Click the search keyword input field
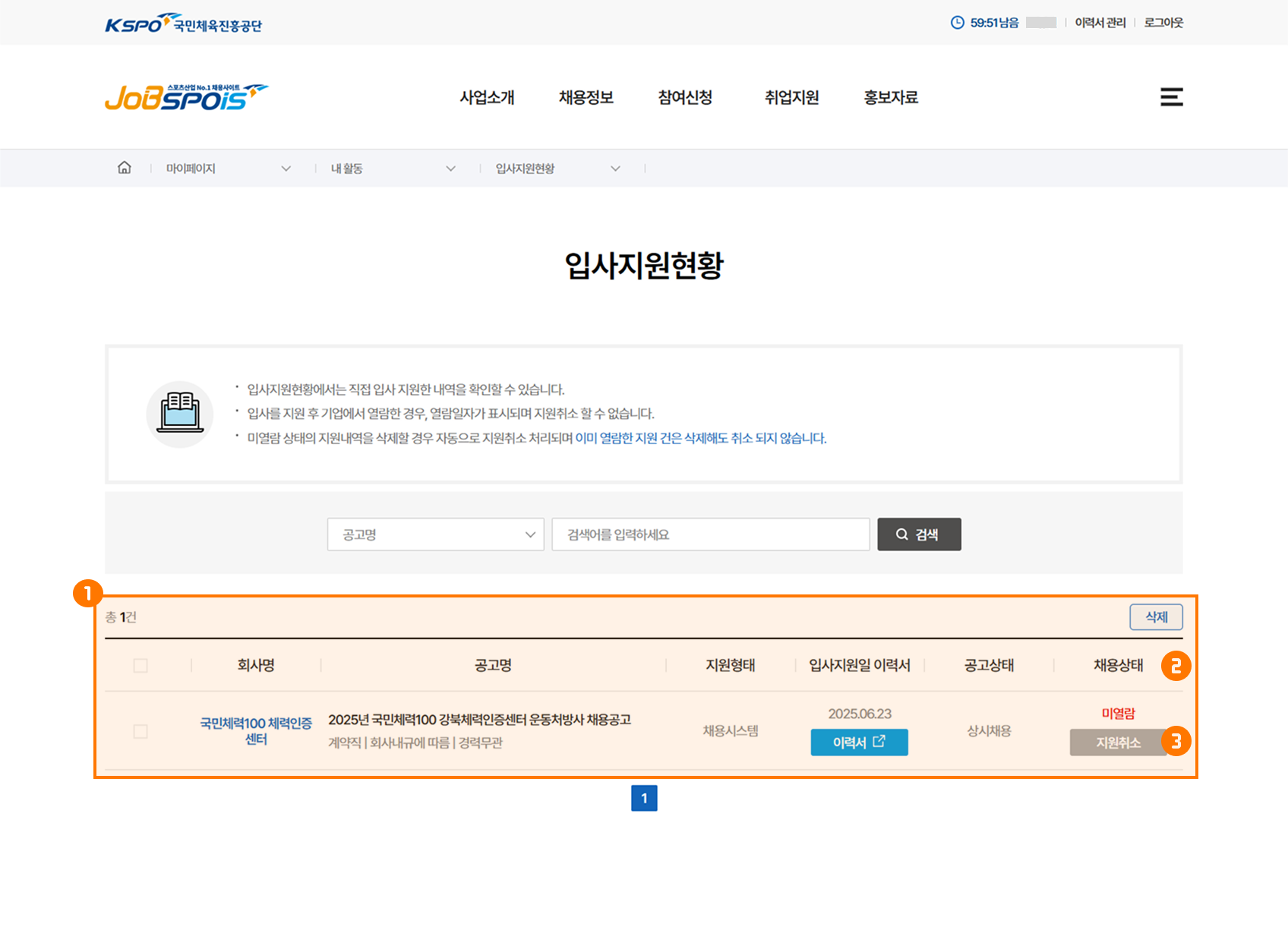 pyautogui.click(x=710, y=534)
